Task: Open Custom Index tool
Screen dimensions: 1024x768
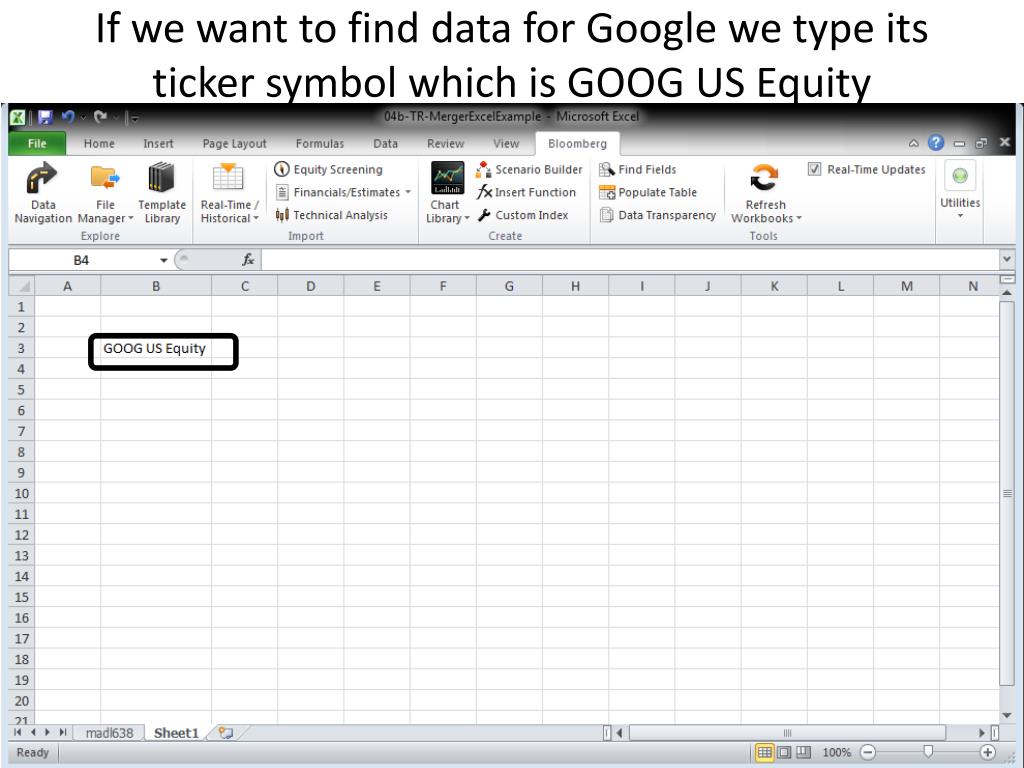Action: tap(522, 215)
